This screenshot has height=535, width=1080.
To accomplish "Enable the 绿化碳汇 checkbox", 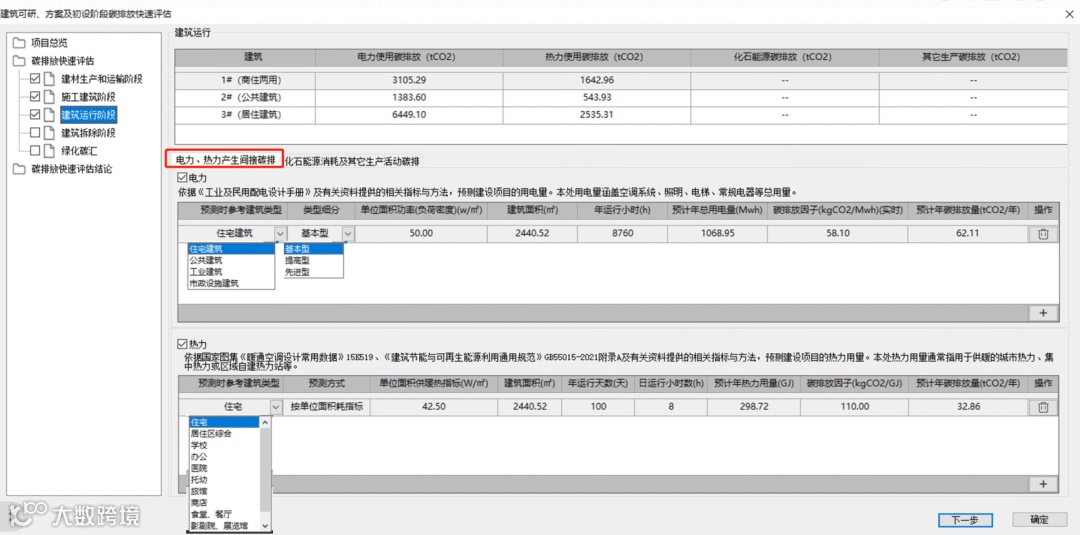I will (x=35, y=150).
